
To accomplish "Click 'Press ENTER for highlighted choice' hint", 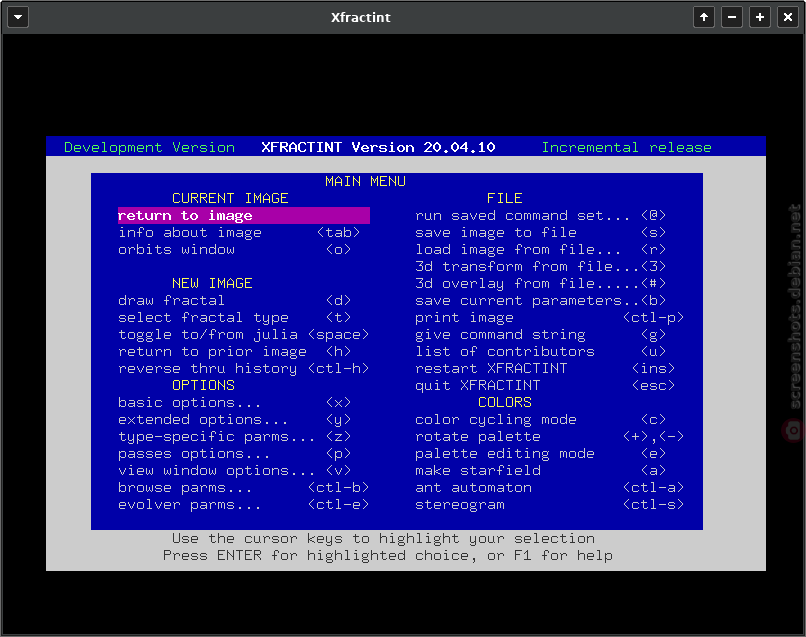I will pos(319,555).
